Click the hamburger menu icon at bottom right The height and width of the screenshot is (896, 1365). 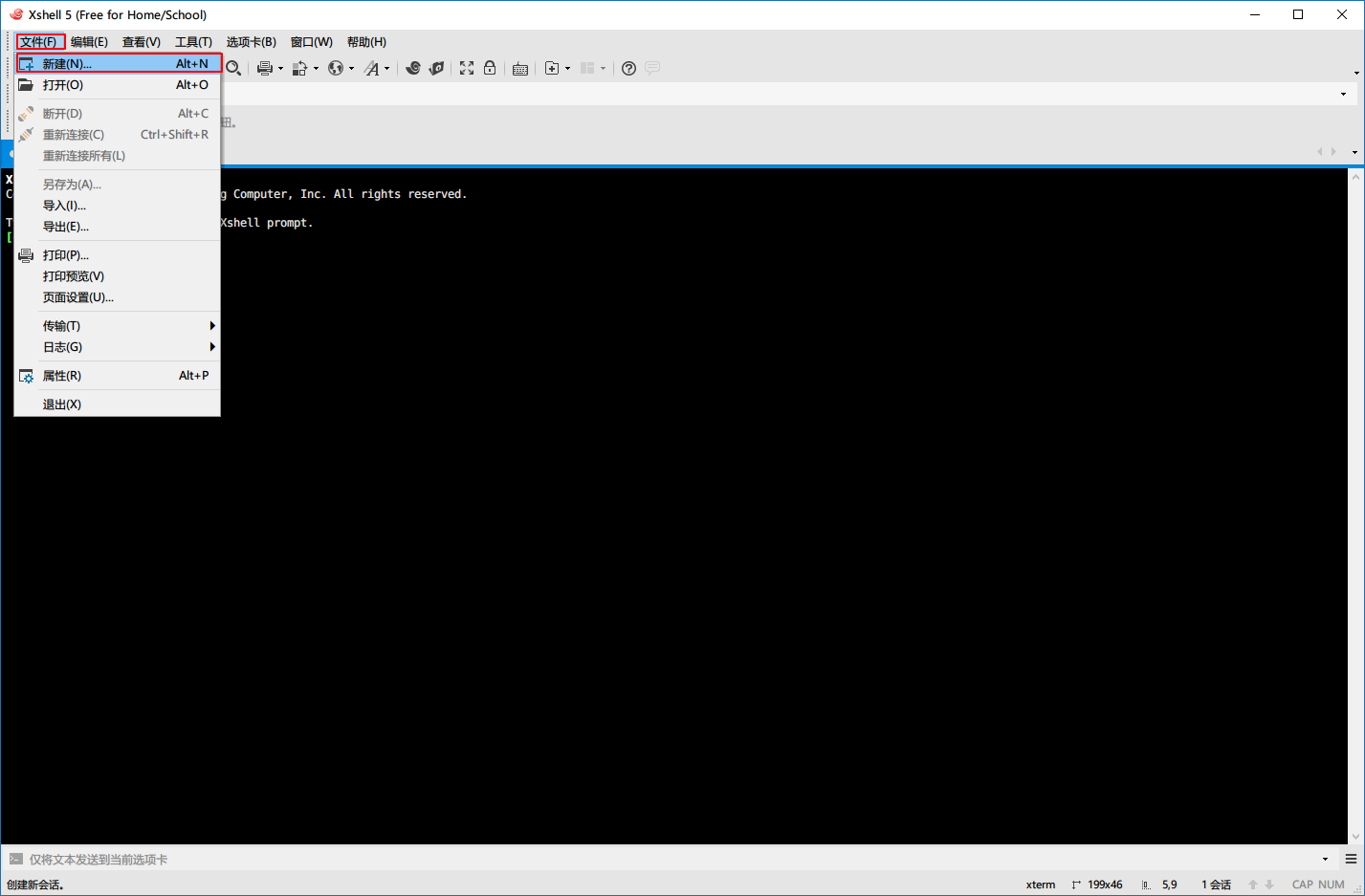1351,860
